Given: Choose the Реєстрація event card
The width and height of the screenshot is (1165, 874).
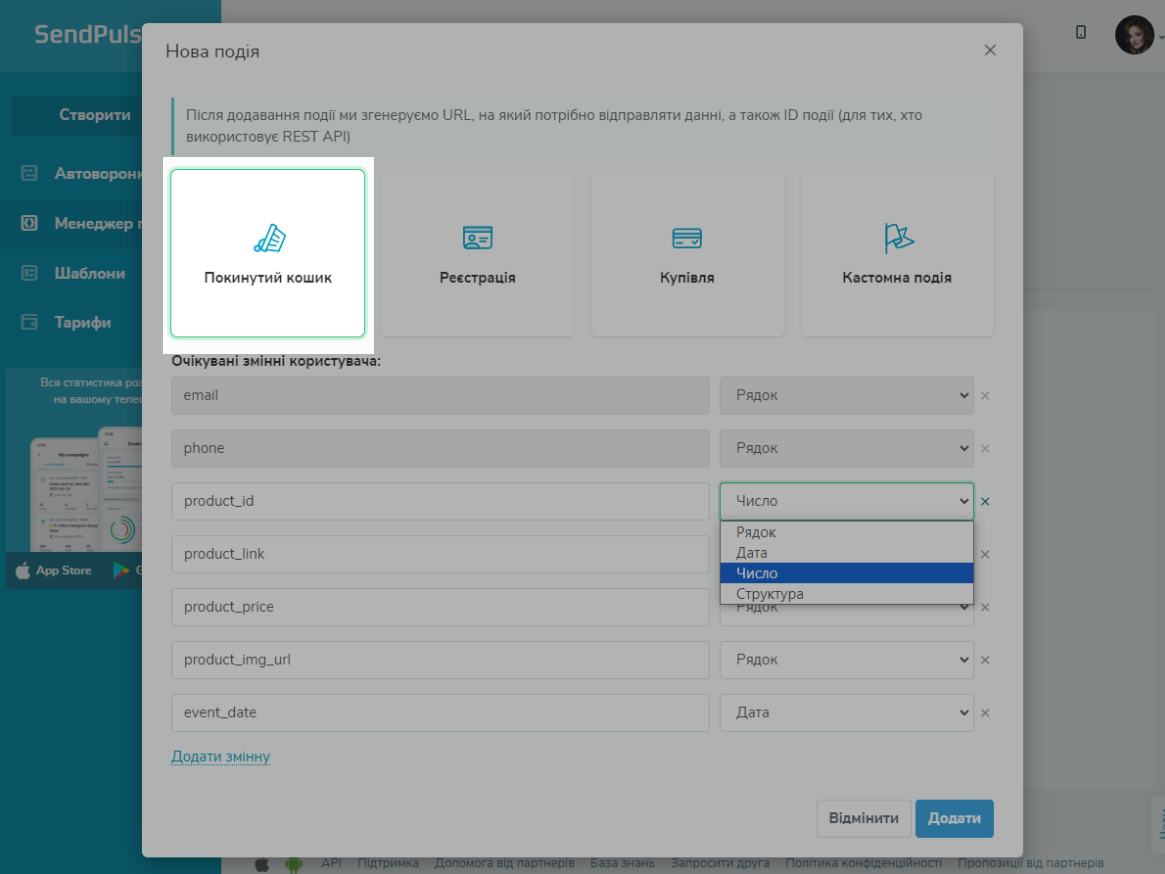Looking at the screenshot, I should [477, 253].
